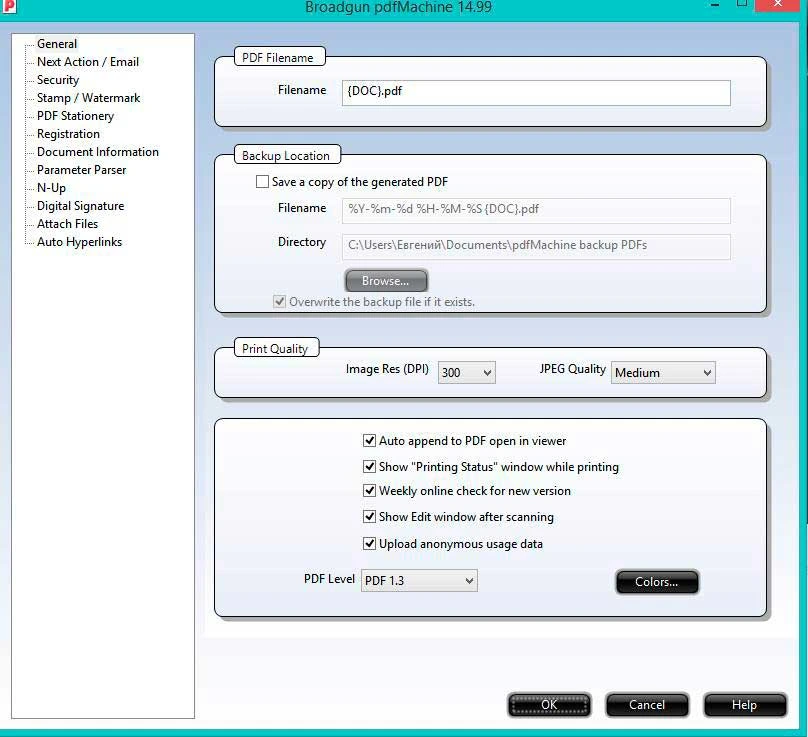Maximize the pdfMachine window
Screen dimensions: 808x737
[742, 4]
